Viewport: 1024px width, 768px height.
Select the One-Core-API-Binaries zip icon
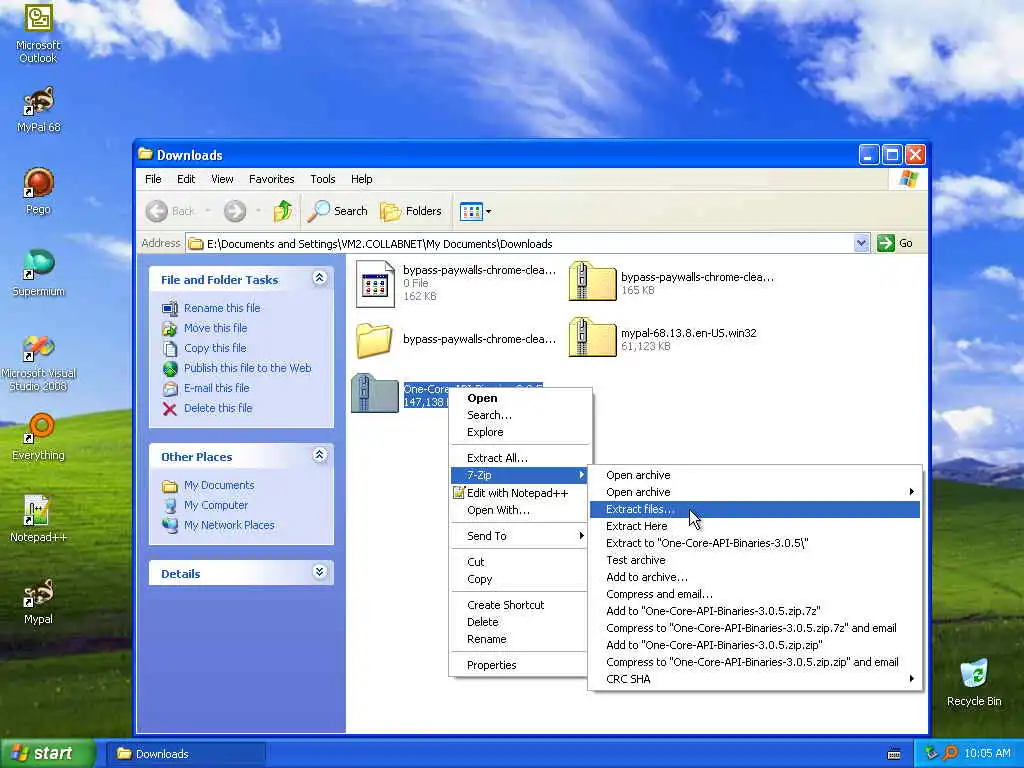(x=375, y=393)
